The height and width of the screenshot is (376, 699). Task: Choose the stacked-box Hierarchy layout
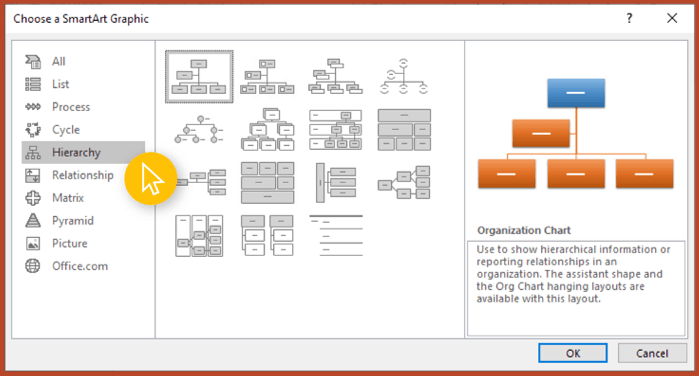pos(267,129)
